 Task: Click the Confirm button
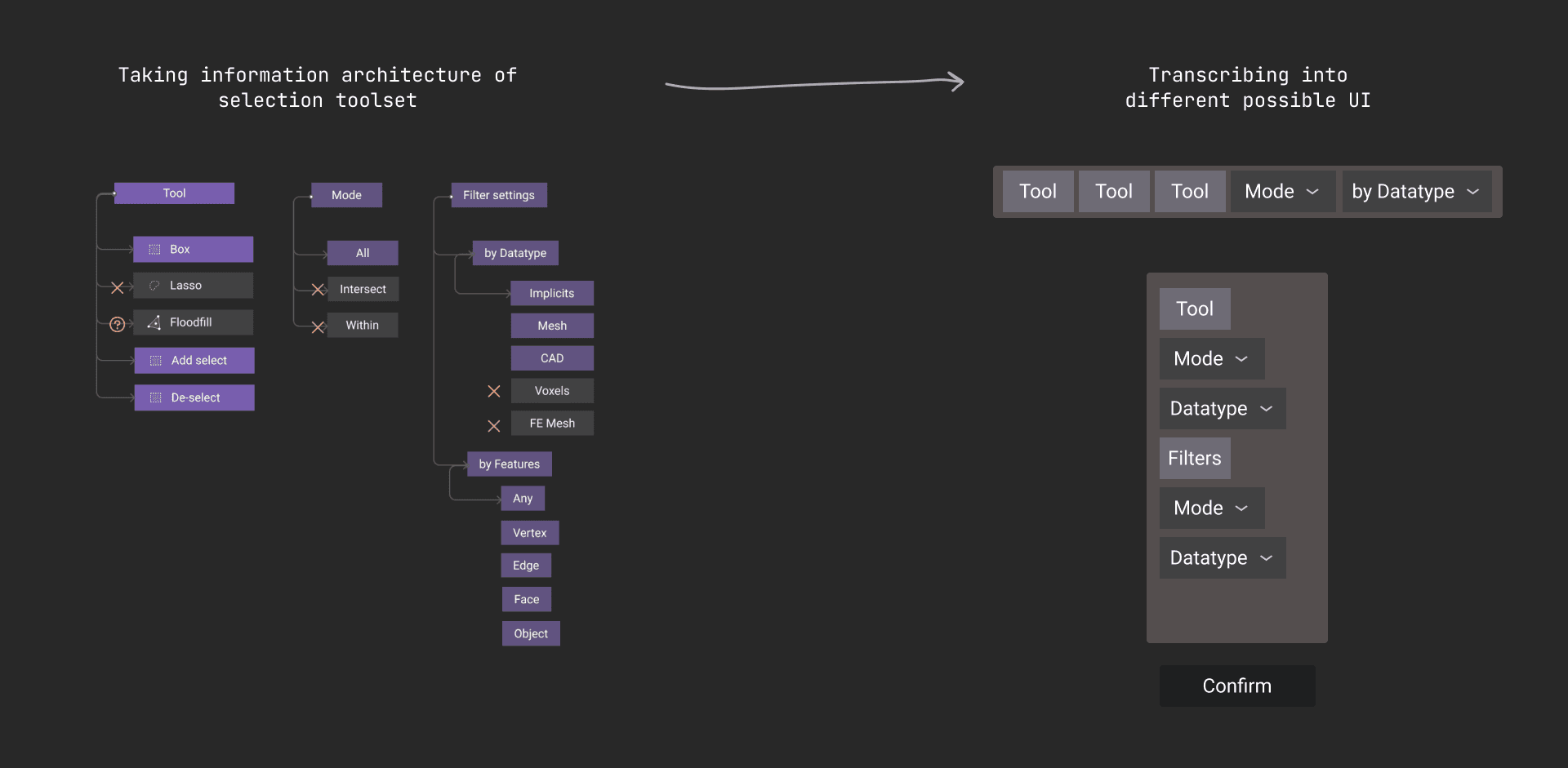[1237, 686]
